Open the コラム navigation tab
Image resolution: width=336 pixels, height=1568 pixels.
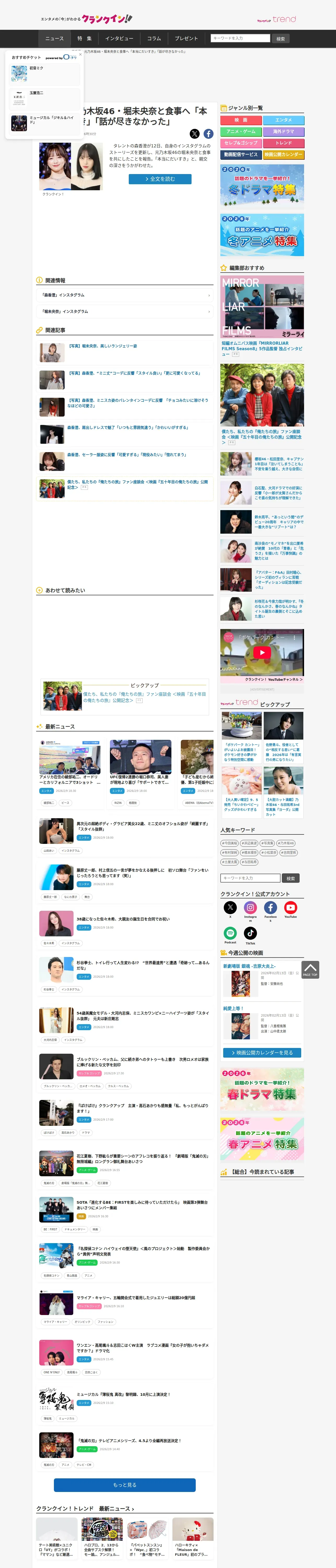coord(154,38)
